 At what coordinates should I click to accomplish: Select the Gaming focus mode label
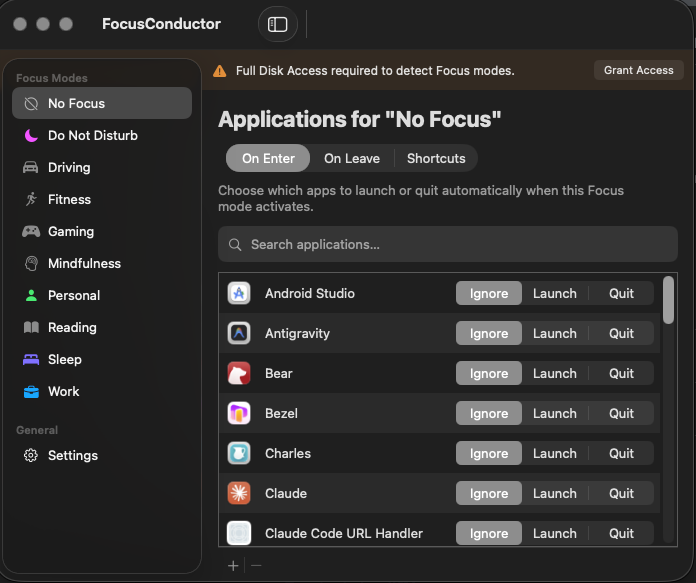pos(71,231)
